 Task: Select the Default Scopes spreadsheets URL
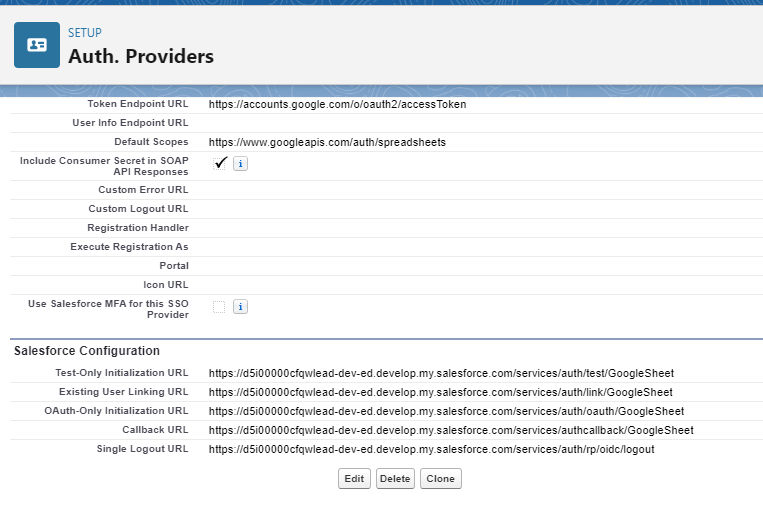[327, 142]
